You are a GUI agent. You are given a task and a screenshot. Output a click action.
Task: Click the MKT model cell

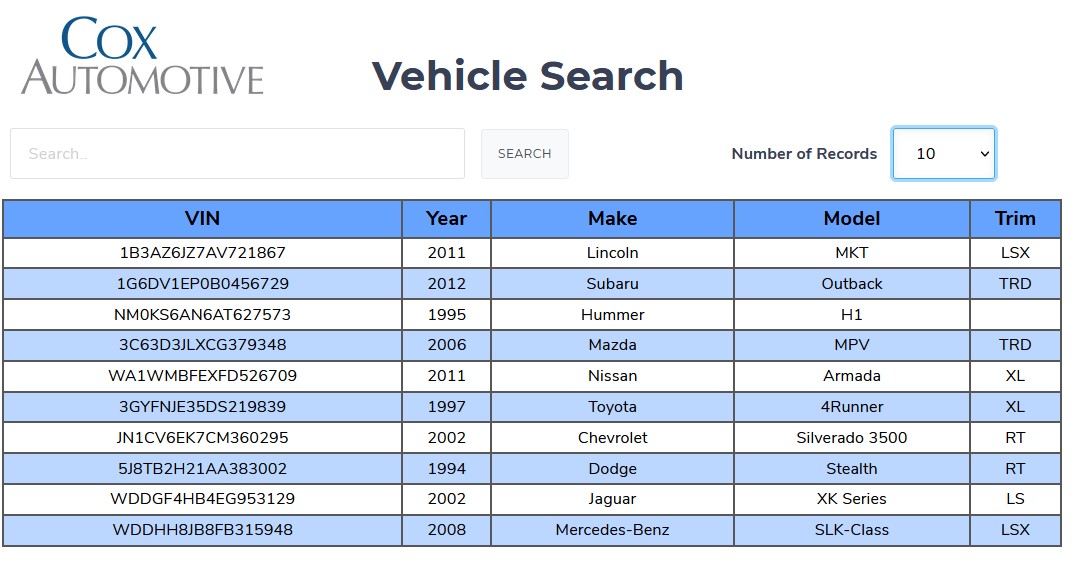(852, 253)
